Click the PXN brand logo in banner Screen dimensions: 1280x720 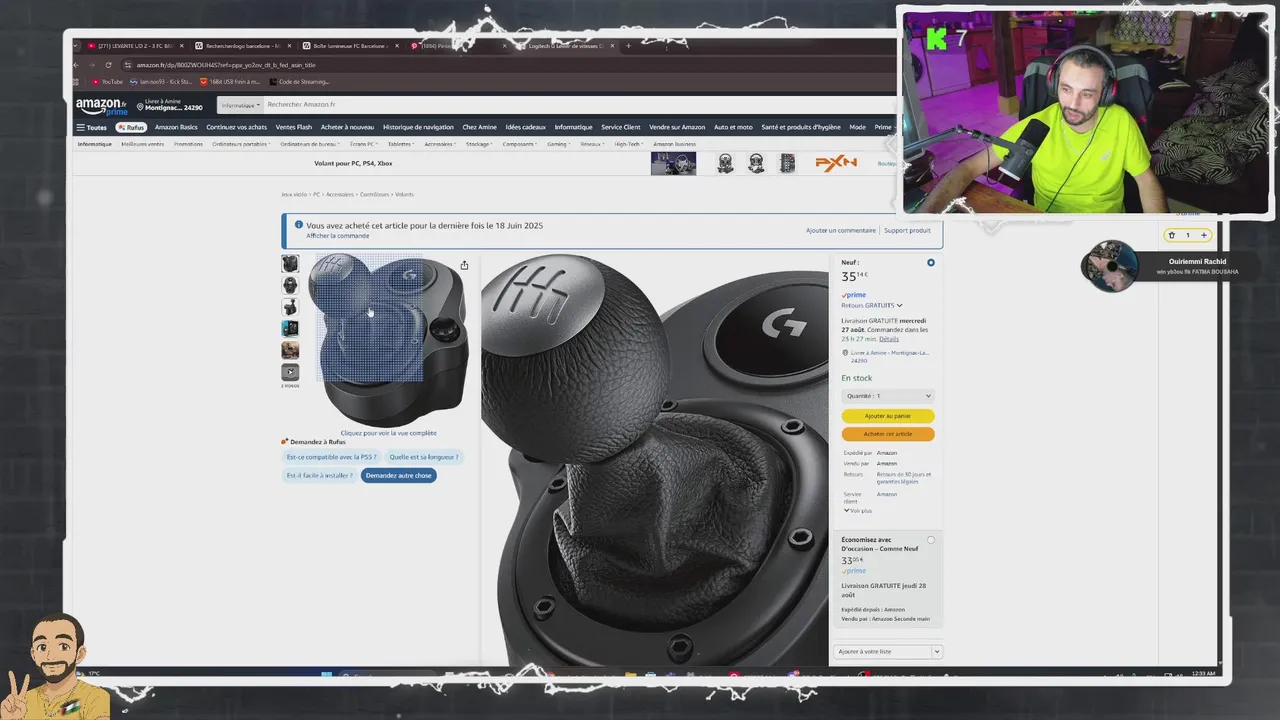click(x=835, y=163)
